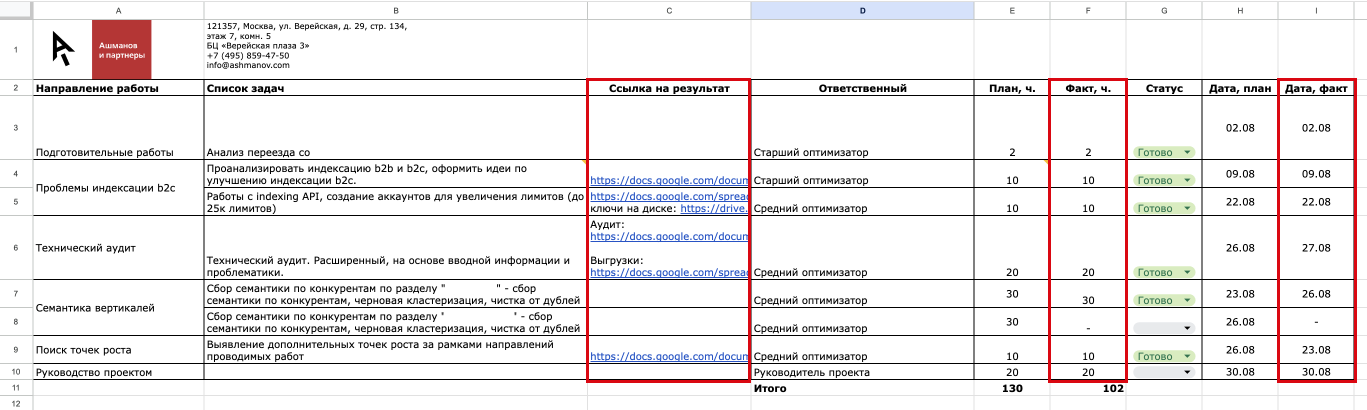Image resolution: width=1367 pixels, height=410 pixels.
Task: Select the total fact hours cell '102'
Action: 1088,387
